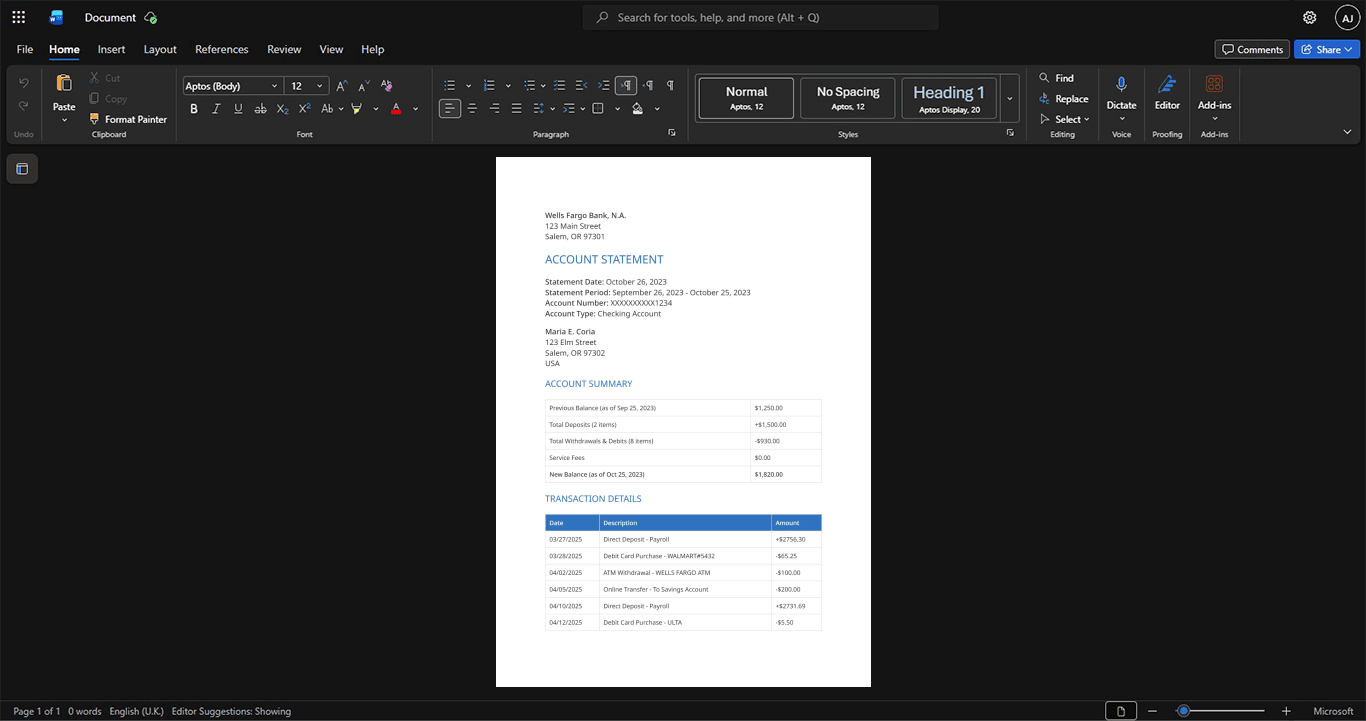
Task: Toggle right-to-left text direction
Action: point(648,86)
